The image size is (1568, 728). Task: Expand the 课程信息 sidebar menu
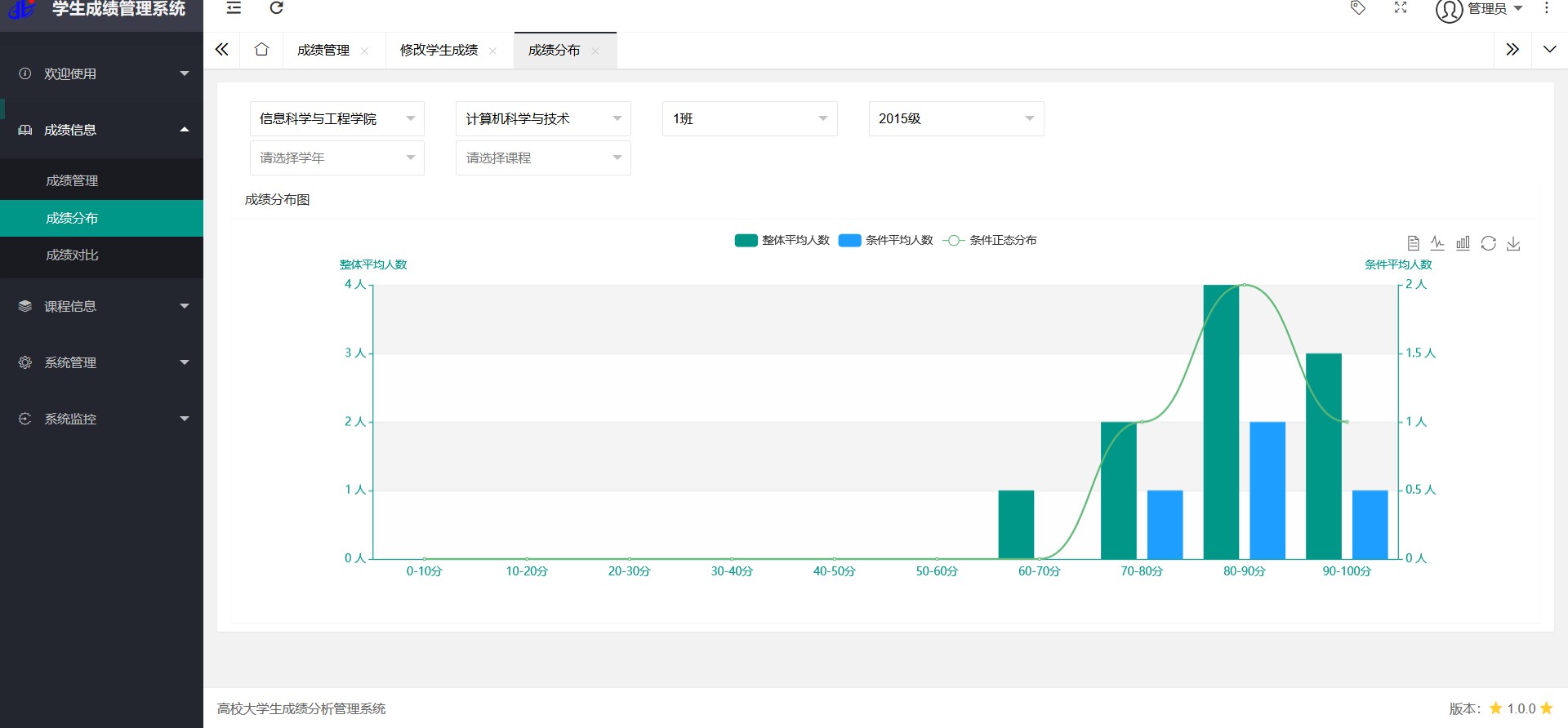click(x=101, y=306)
